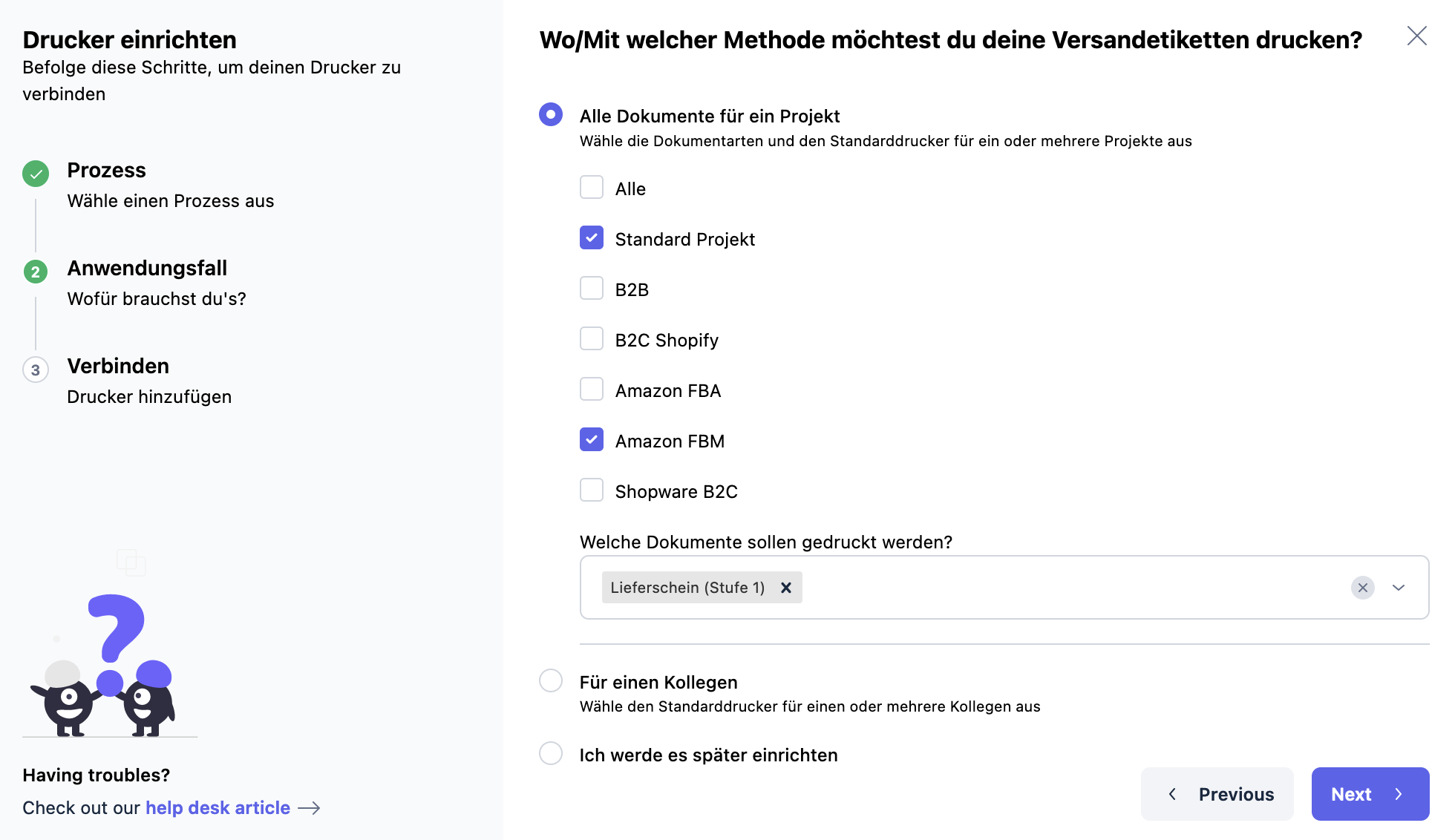Enable the B2C Shopify checkbox

point(592,339)
